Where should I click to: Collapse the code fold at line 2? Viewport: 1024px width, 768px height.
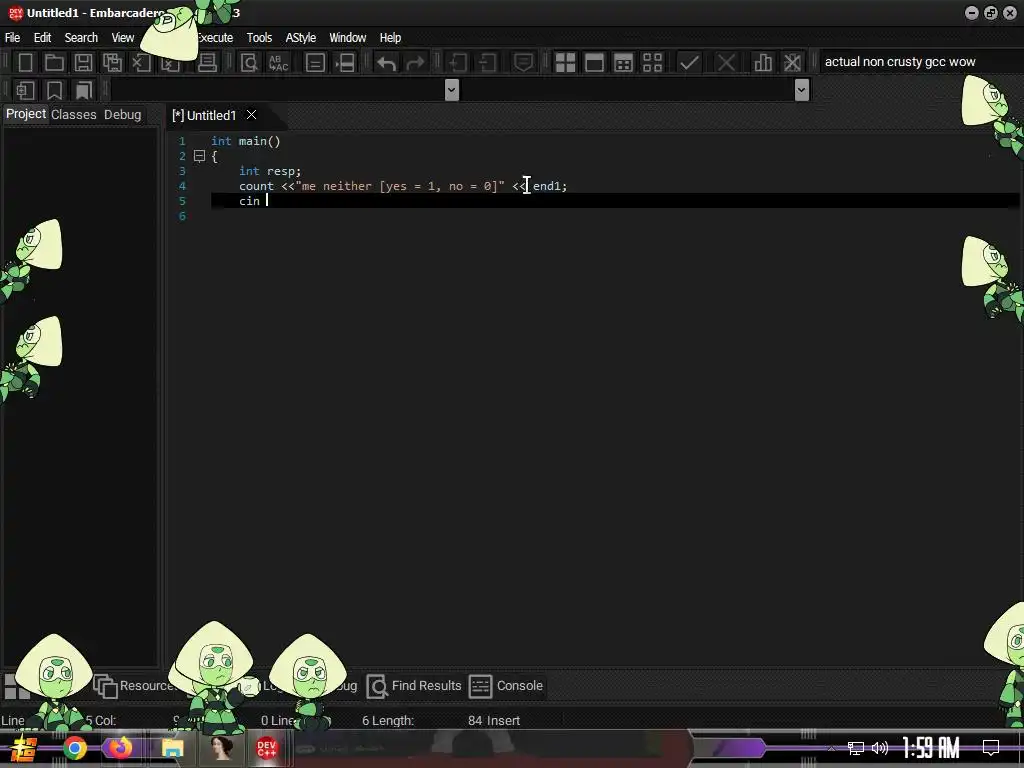[x=200, y=156]
